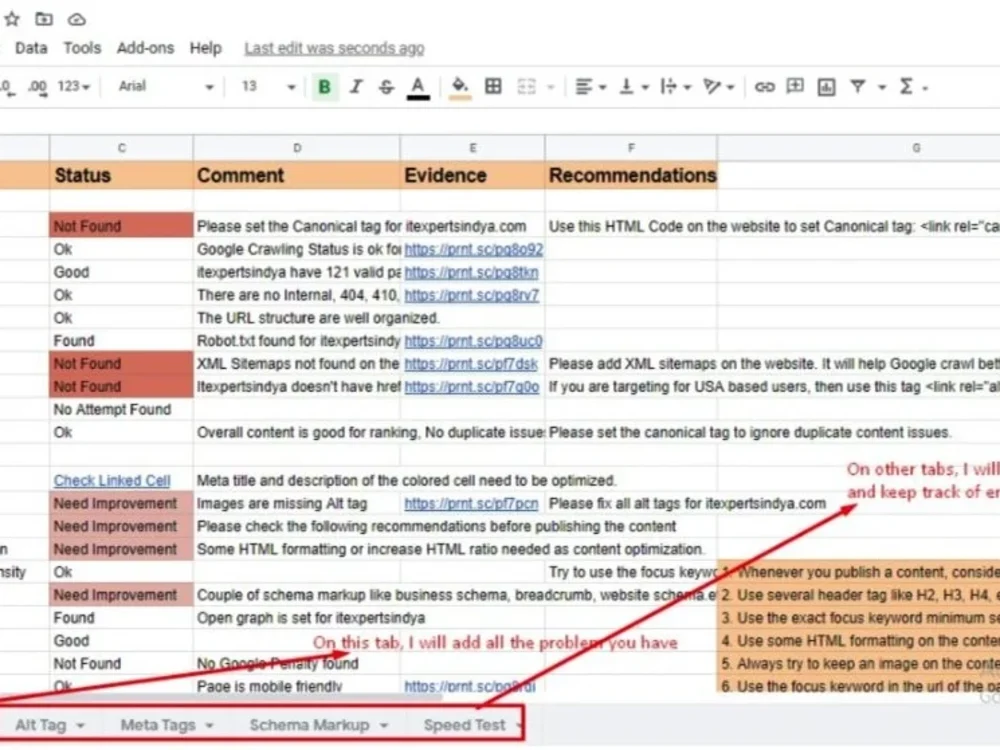Viewport: 1000px width, 750px height.
Task: Open the Meta Tags tab dropdown arrow
Action: click(209, 726)
